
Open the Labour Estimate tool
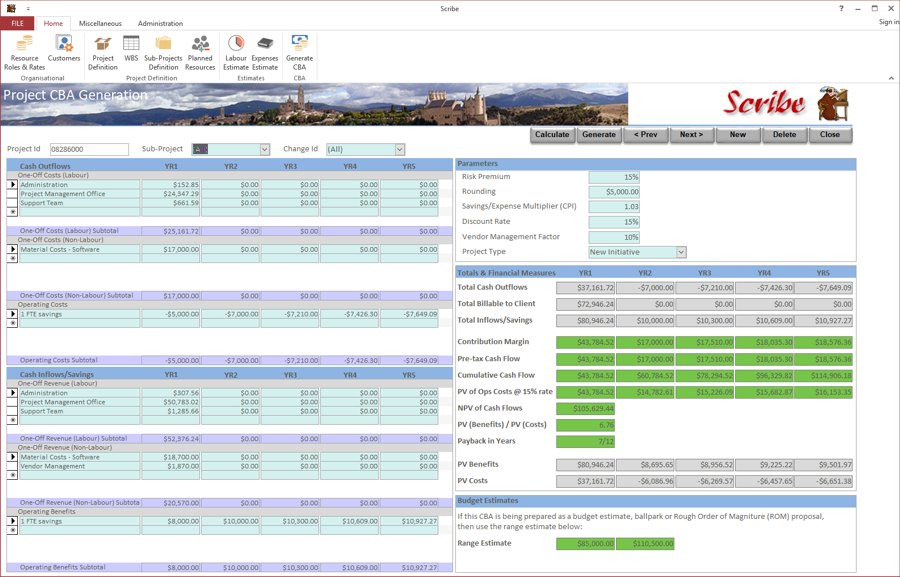[236, 53]
